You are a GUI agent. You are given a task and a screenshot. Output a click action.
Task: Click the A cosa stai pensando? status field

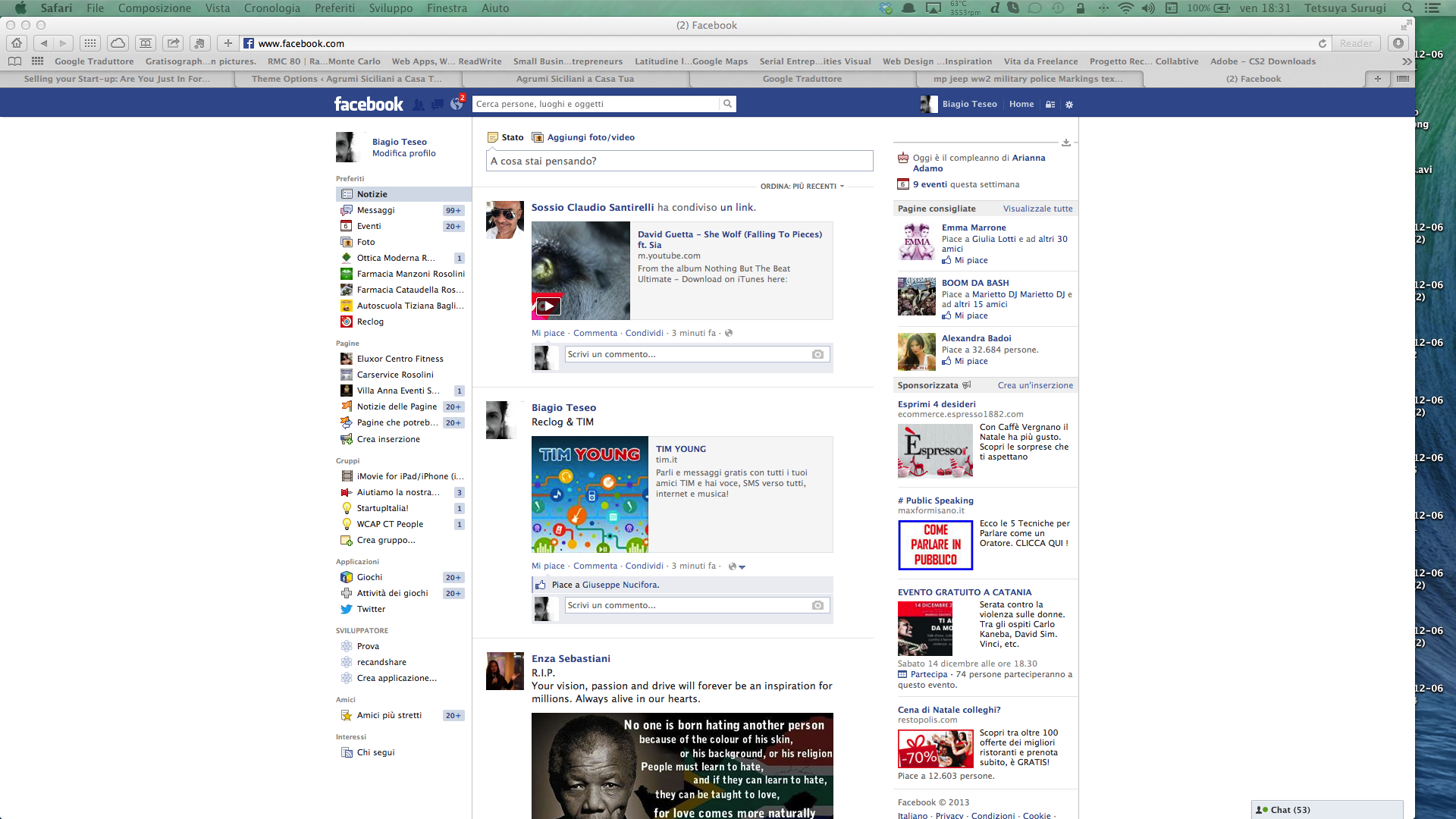click(x=679, y=161)
